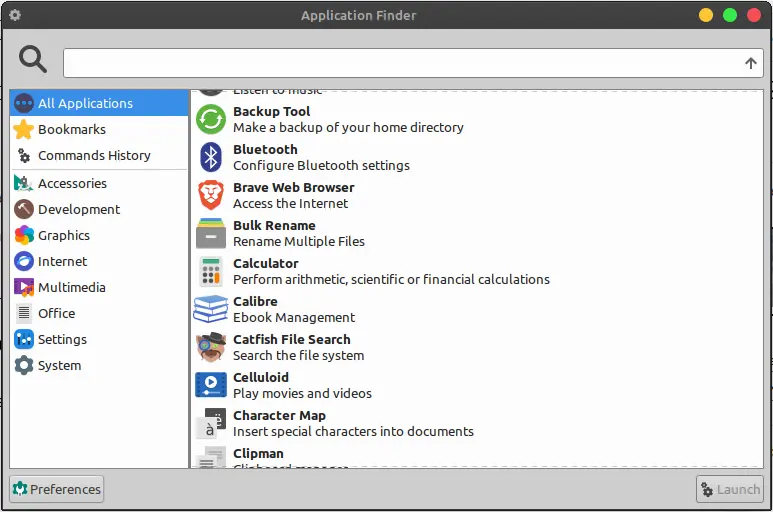Select the Clipman entry title

pyautogui.click(x=258, y=453)
